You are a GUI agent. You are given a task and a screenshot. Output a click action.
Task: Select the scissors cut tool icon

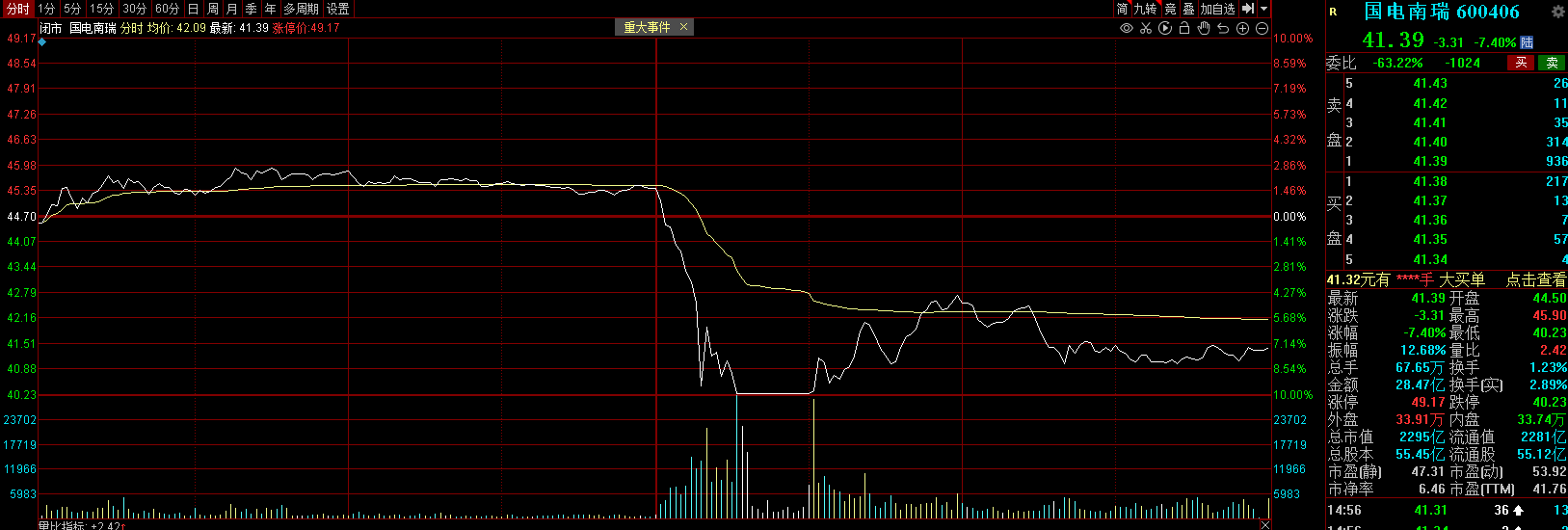click(1145, 28)
